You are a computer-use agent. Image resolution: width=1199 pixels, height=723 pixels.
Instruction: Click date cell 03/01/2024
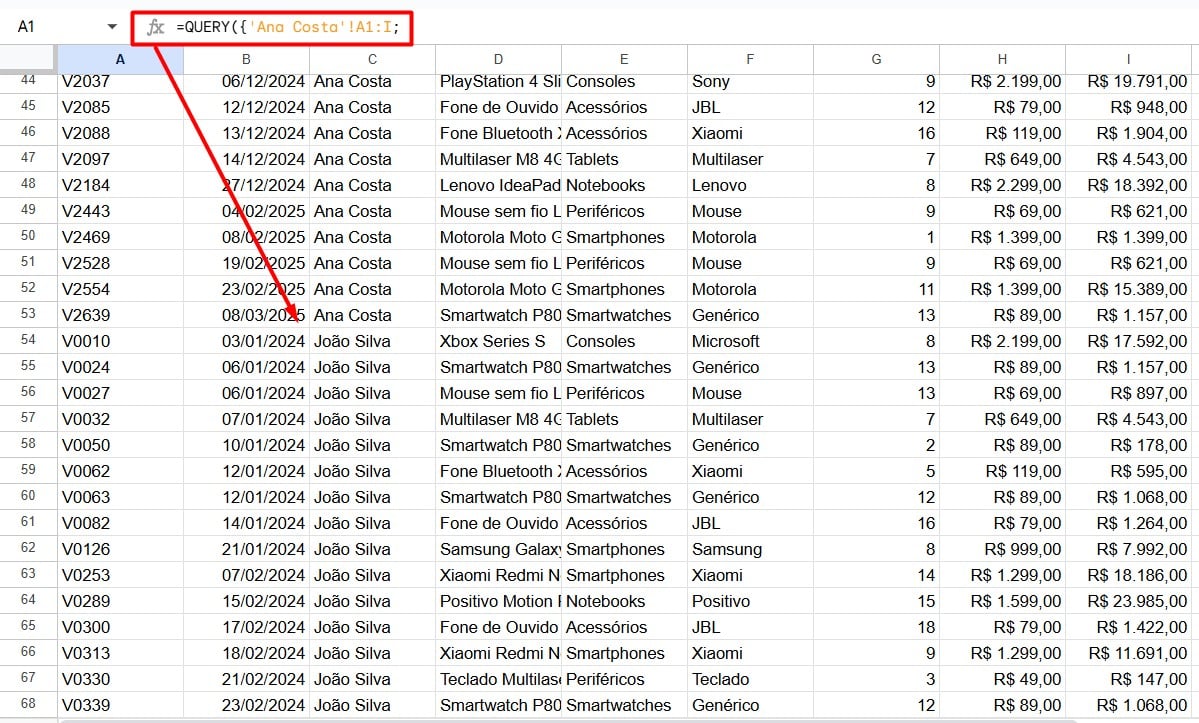click(246, 341)
